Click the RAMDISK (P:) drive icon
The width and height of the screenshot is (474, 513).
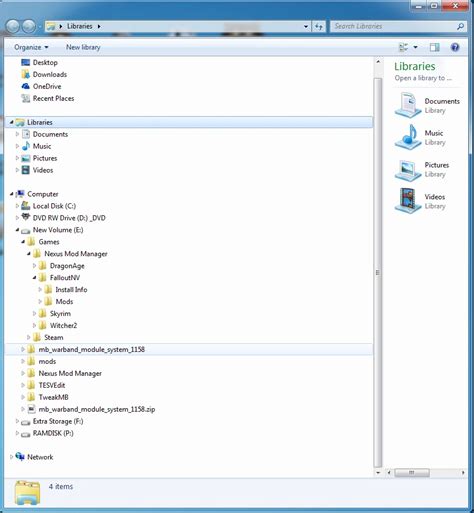coord(26,434)
